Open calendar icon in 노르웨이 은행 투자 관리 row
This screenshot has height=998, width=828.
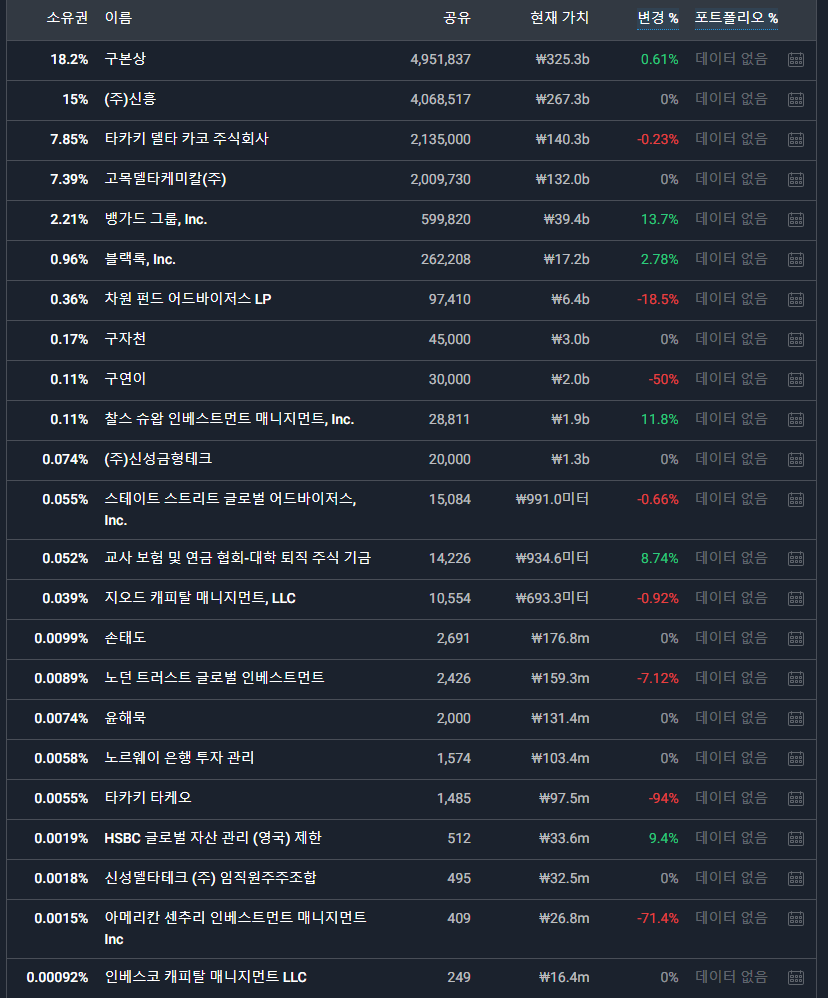pos(796,758)
